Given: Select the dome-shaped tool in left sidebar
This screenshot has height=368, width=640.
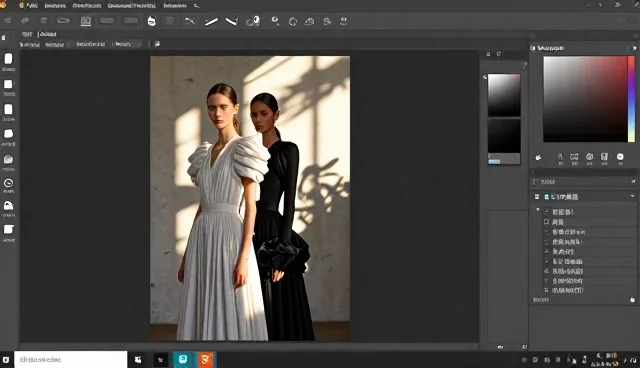Looking at the screenshot, I should click(9, 206).
